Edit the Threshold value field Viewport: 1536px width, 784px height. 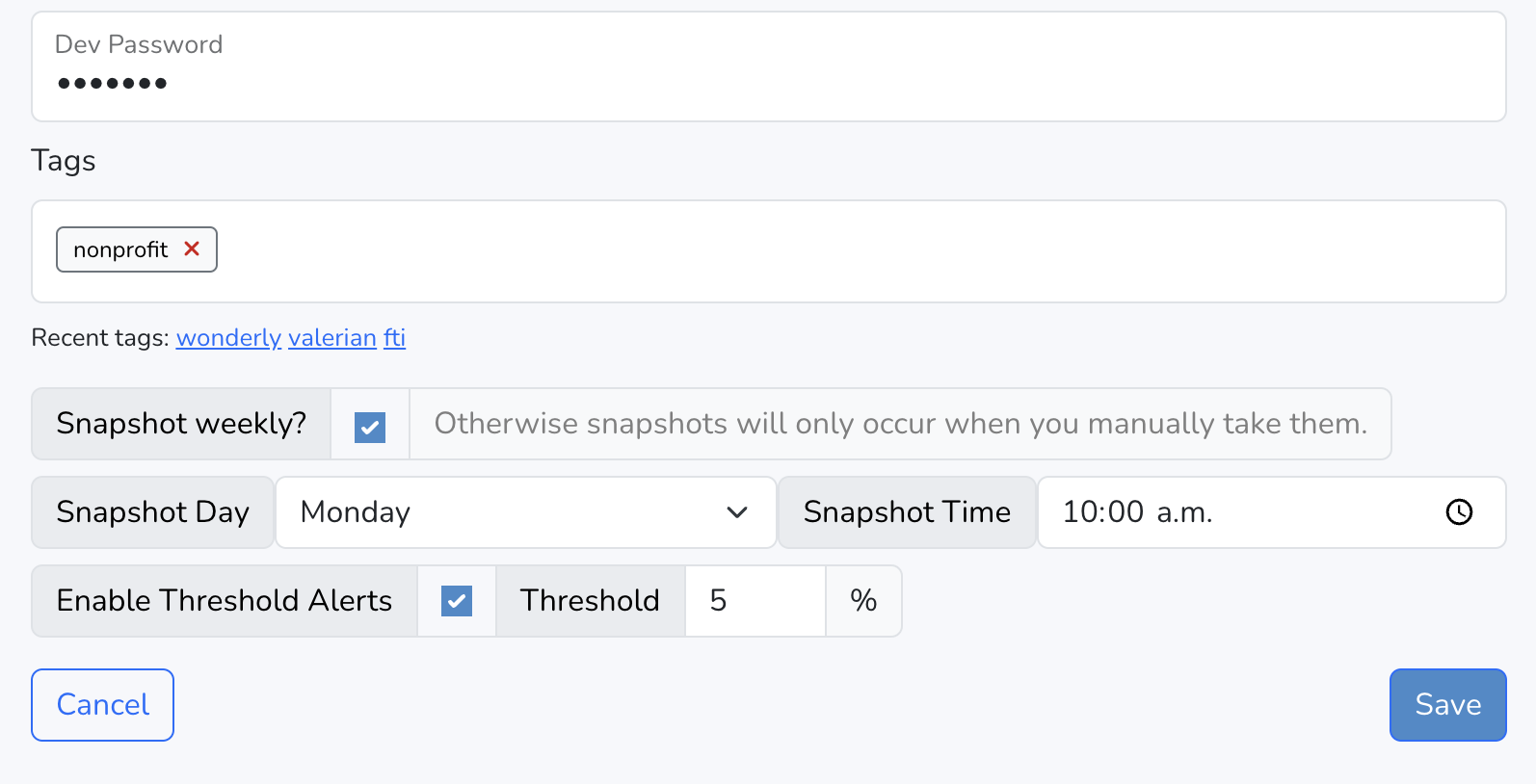(x=755, y=601)
